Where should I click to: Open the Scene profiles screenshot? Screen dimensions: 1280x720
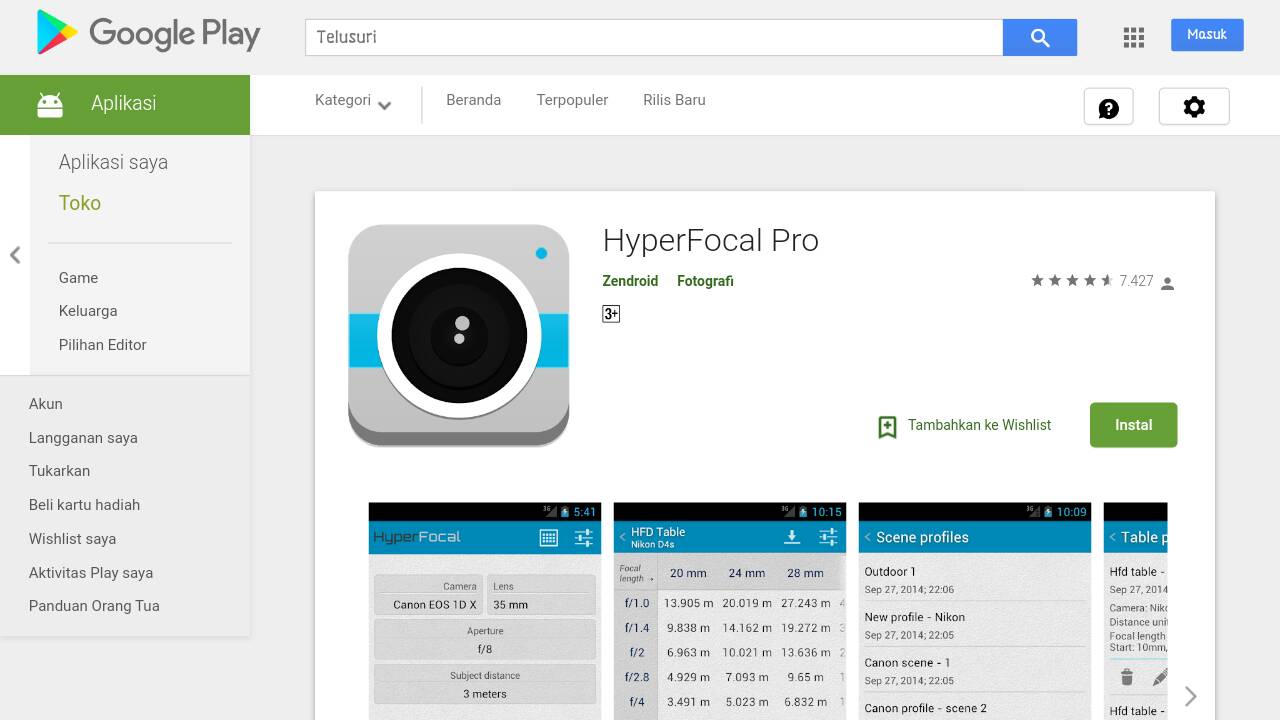(975, 611)
